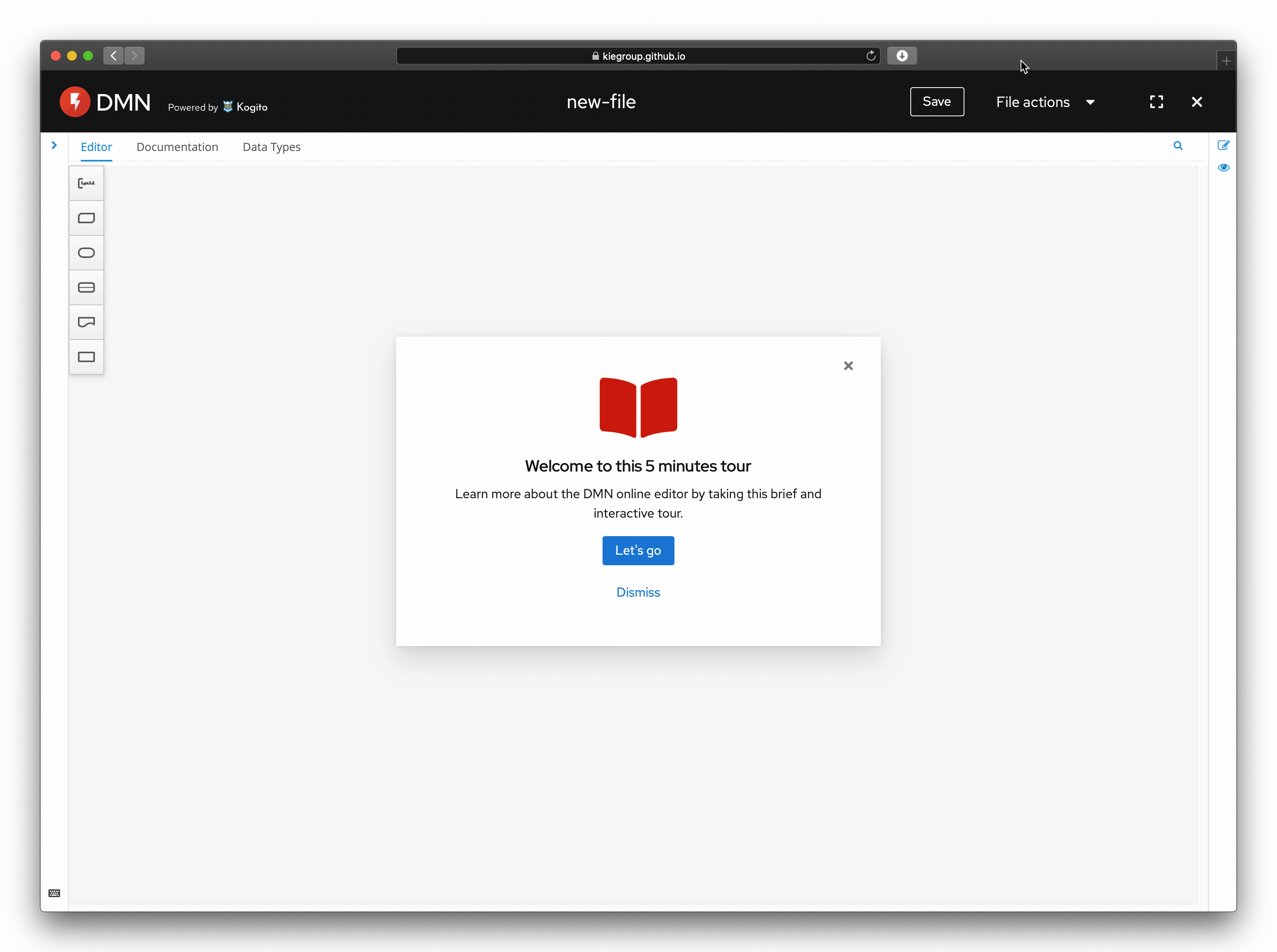Select the Input Data node tool

(x=86, y=253)
